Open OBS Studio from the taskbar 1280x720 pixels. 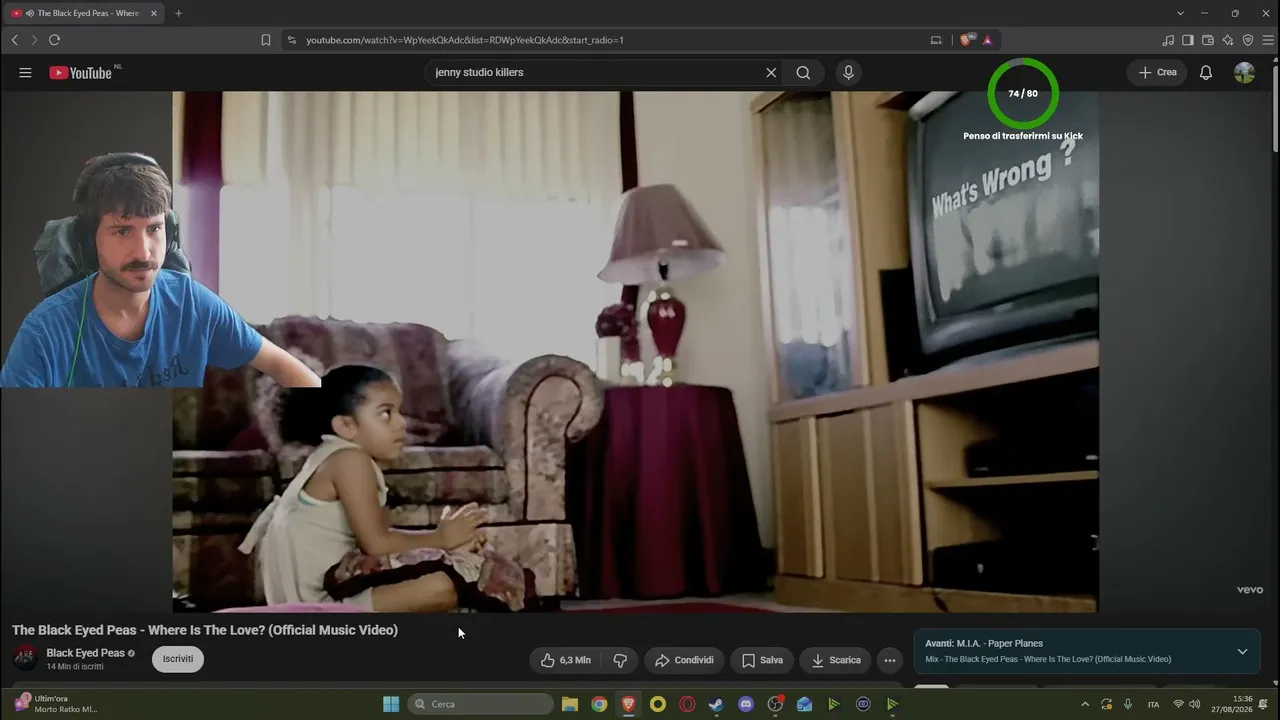point(775,704)
